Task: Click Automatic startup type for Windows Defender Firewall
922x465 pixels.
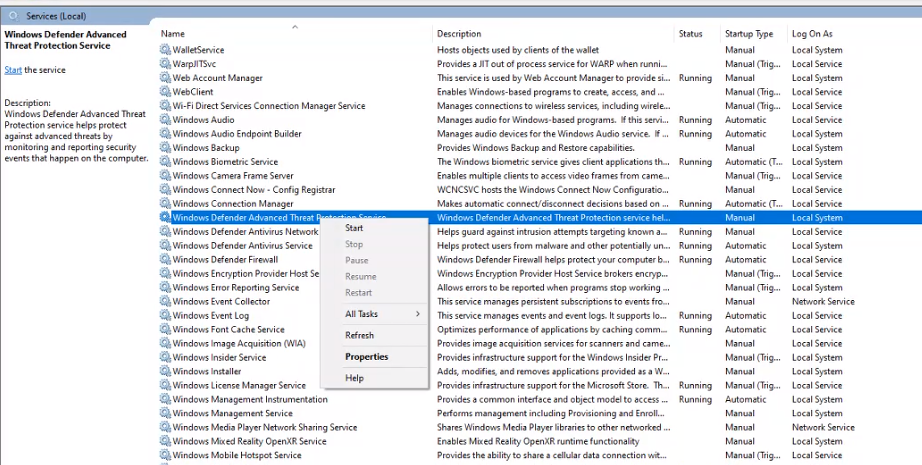Action: (x=746, y=260)
